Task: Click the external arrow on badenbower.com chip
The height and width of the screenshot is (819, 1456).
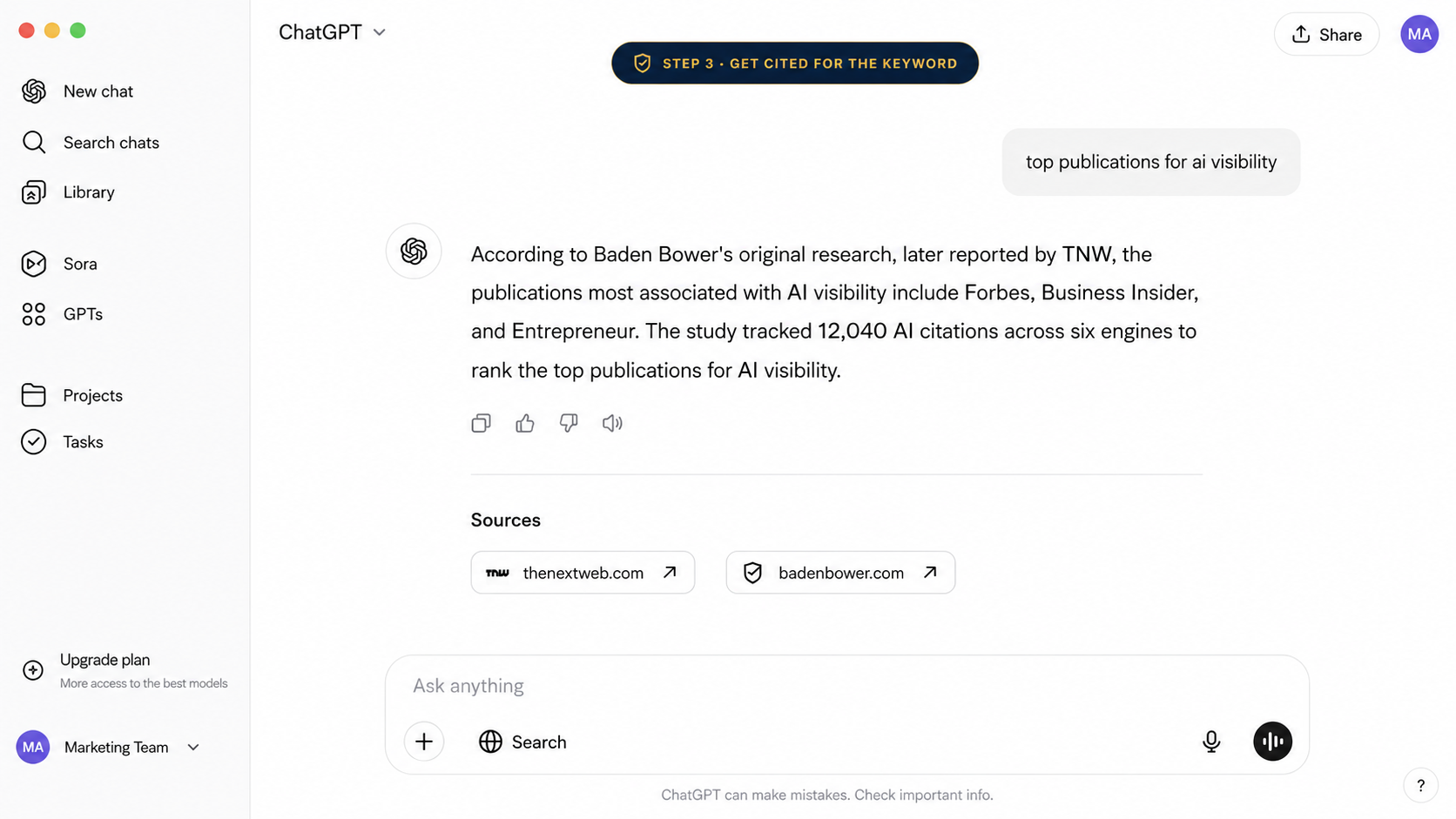Action: click(x=930, y=572)
